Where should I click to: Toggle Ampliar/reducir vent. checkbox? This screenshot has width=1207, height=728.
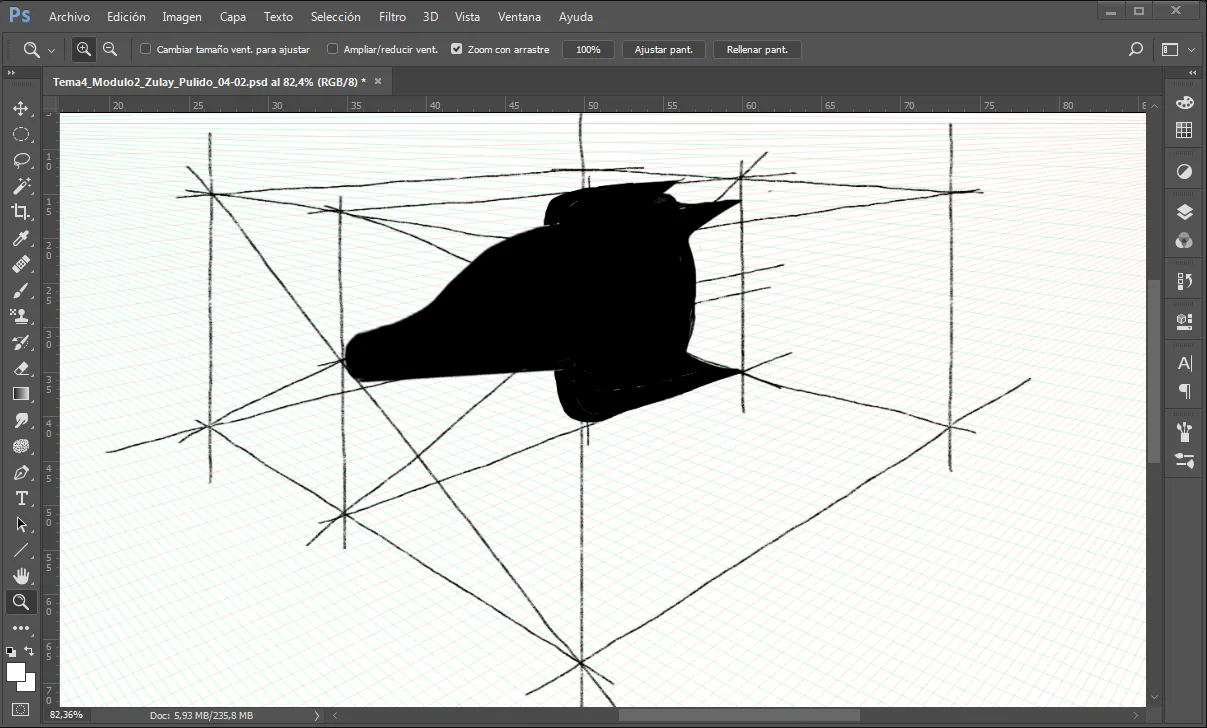click(332, 49)
